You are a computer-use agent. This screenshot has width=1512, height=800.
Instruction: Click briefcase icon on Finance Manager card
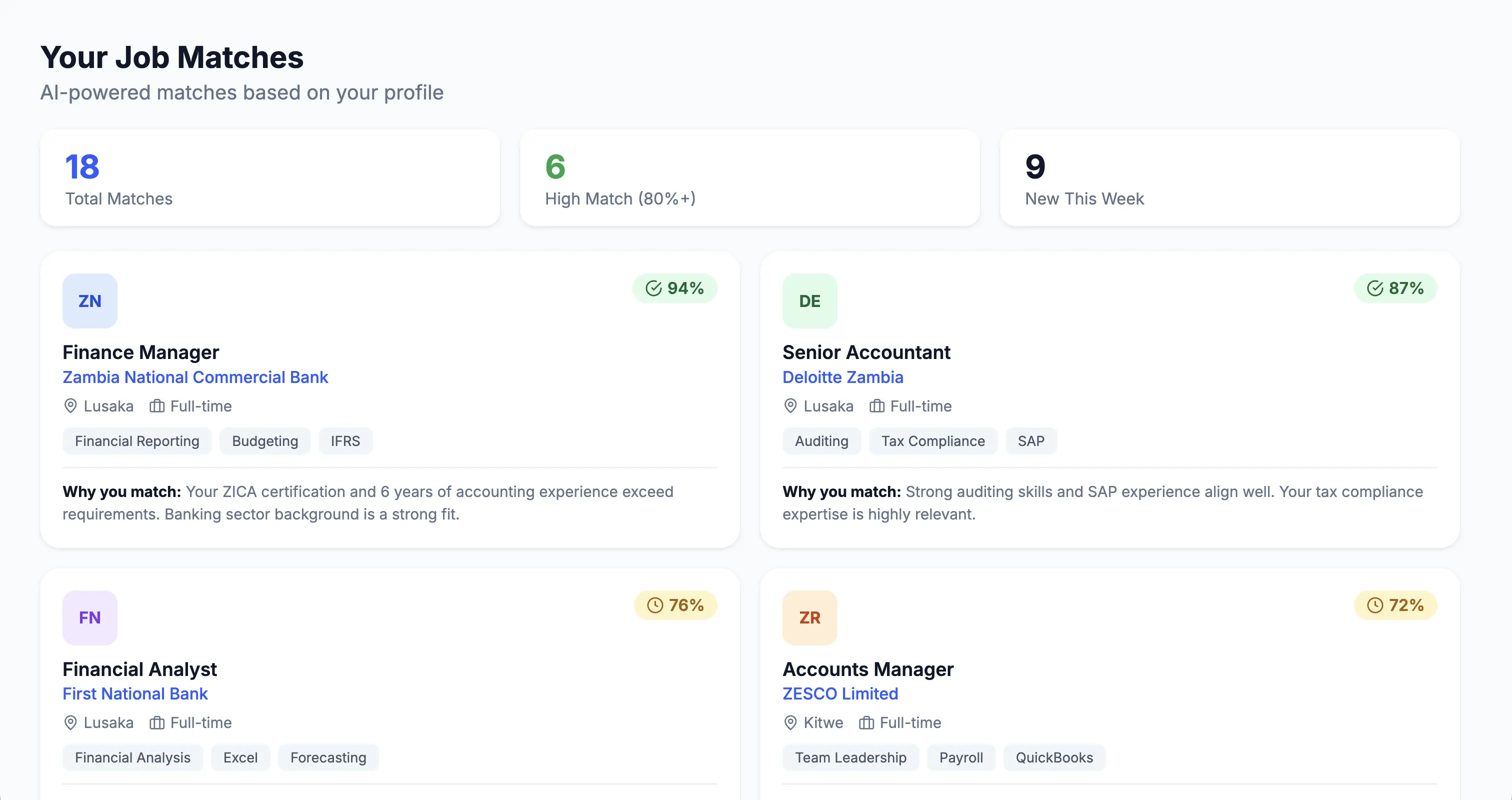(156, 406)
